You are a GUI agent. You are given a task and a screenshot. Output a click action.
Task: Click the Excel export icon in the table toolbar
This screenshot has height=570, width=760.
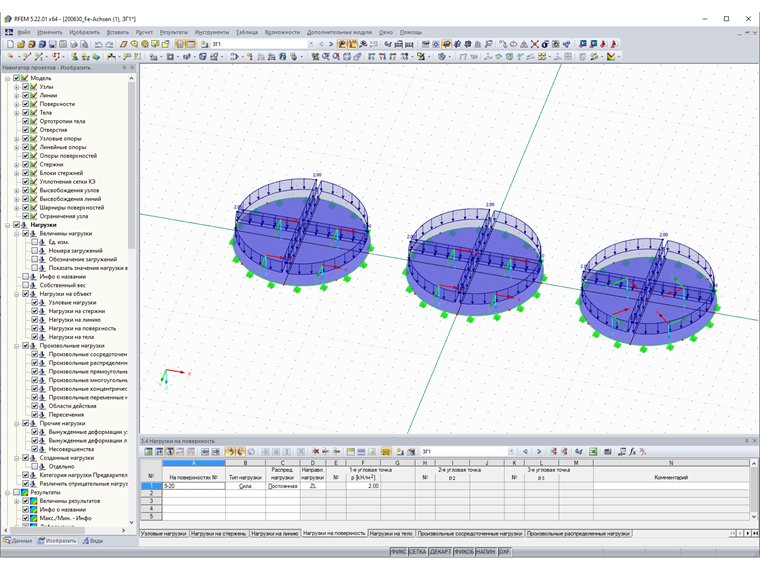coord(593,452)
